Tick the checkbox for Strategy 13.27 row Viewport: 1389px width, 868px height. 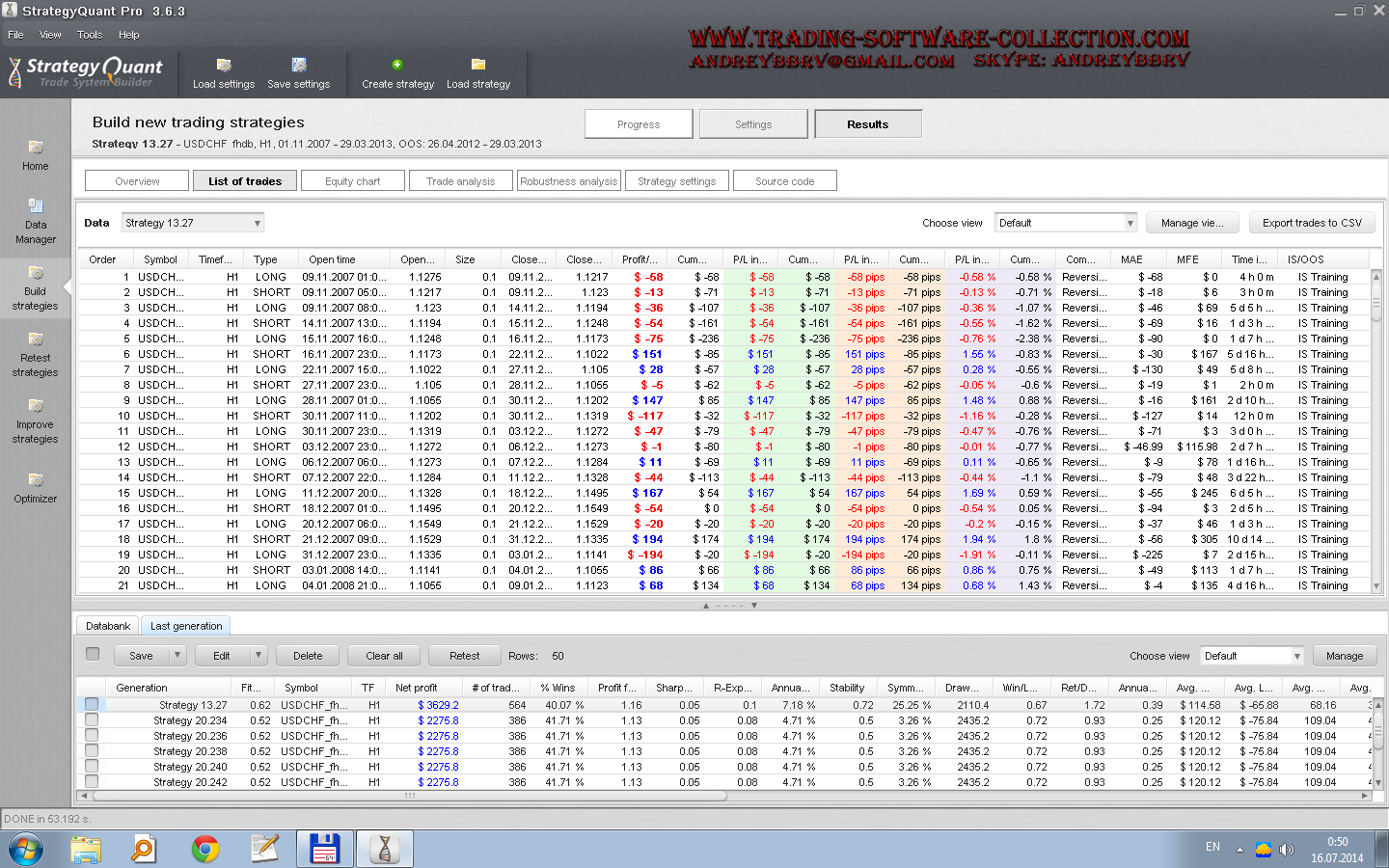click(x=92, y=705)
